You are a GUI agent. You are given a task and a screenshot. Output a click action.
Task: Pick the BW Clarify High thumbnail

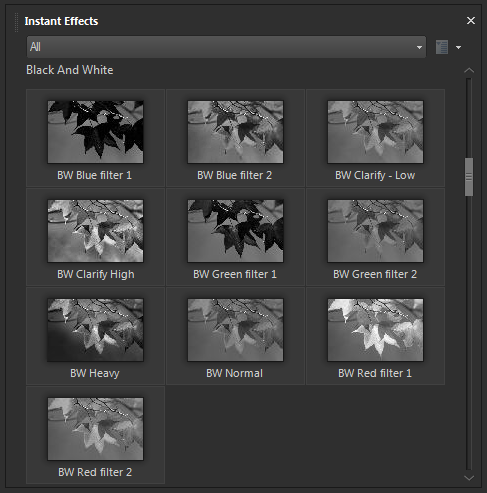95,231
